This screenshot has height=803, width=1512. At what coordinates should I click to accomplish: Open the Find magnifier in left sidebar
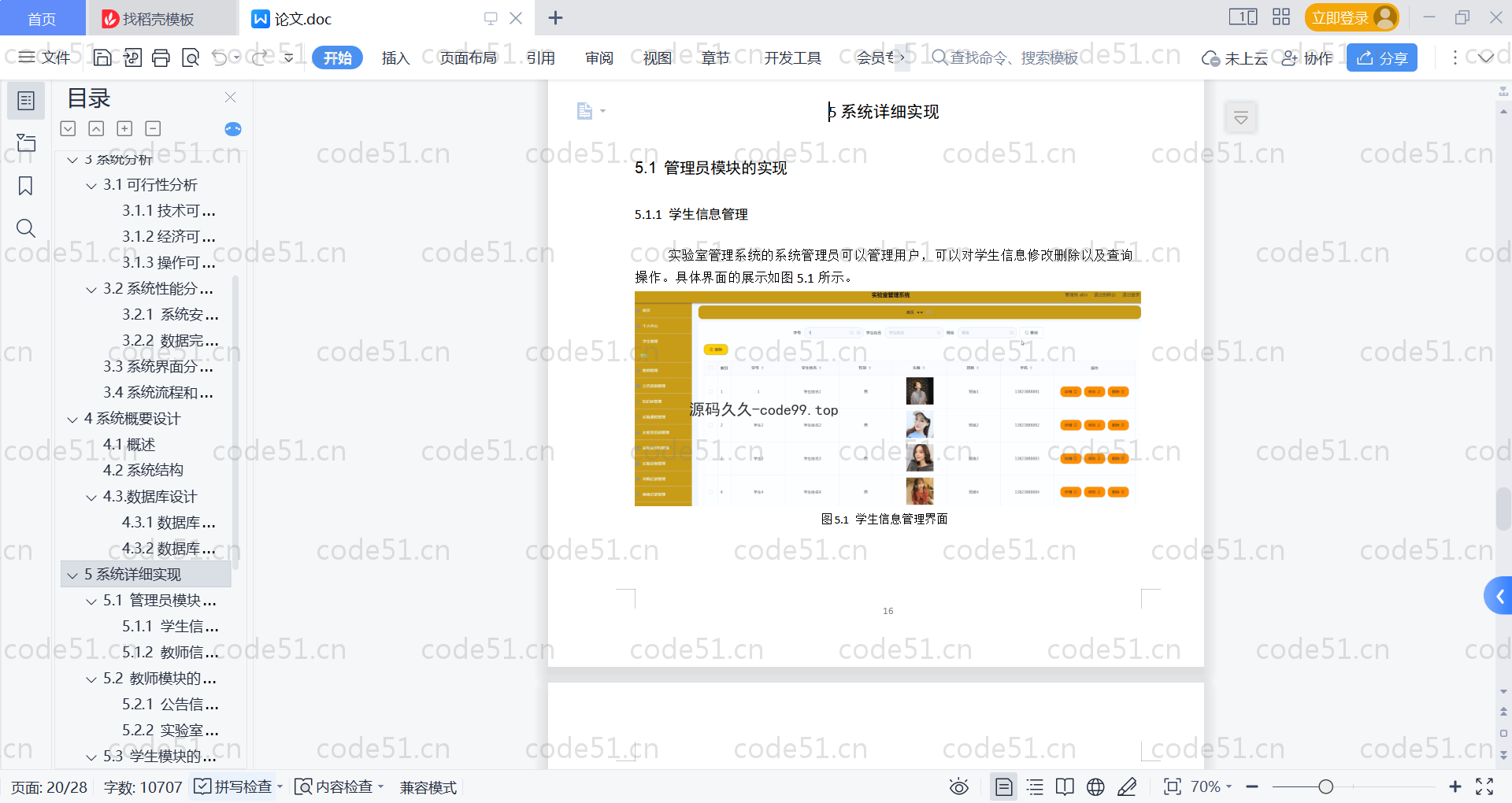coord(26,228)
